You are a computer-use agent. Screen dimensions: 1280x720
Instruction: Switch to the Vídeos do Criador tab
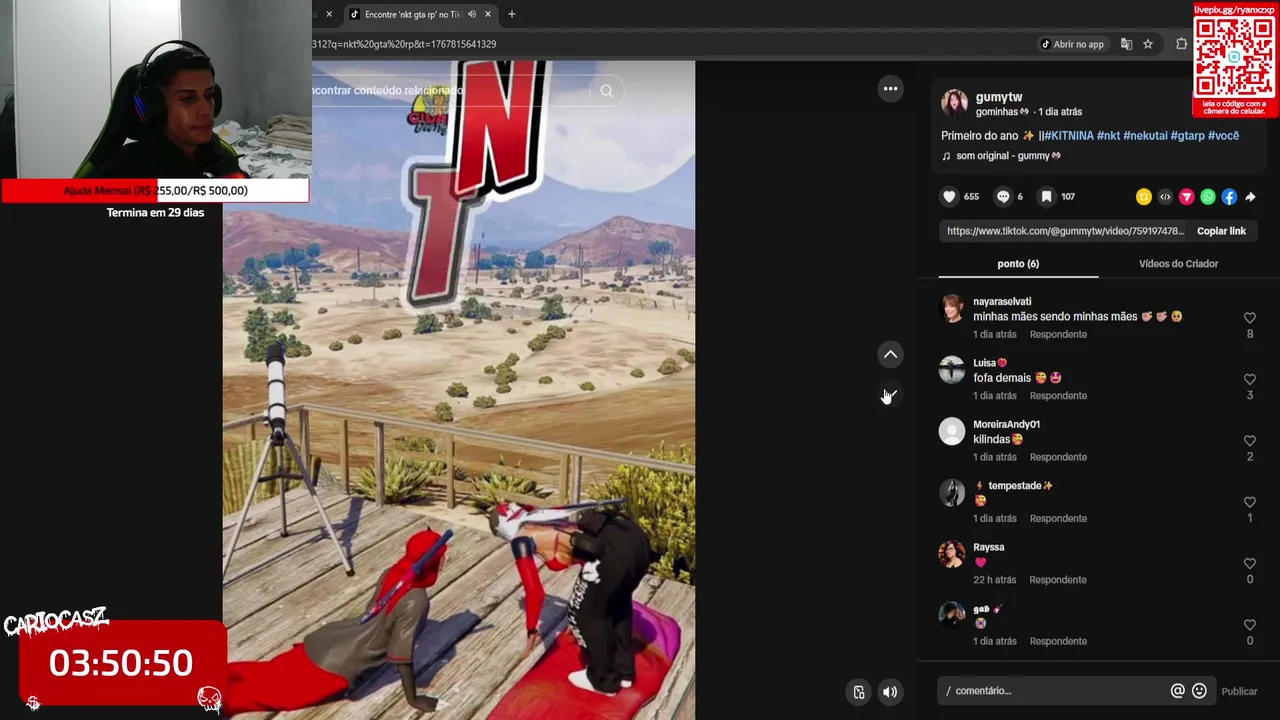pyautogui.click(x=1178, y=264)
